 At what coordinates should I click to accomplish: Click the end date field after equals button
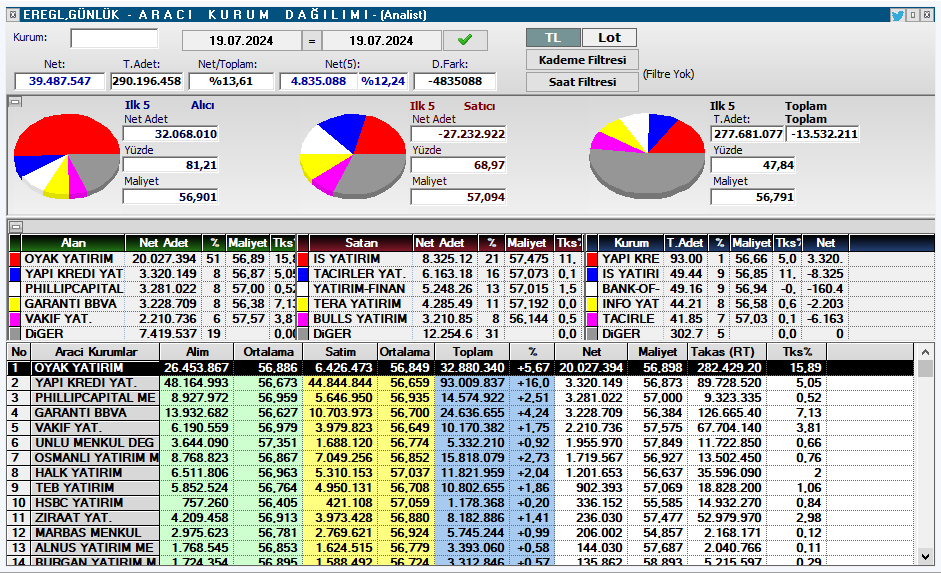381,41
